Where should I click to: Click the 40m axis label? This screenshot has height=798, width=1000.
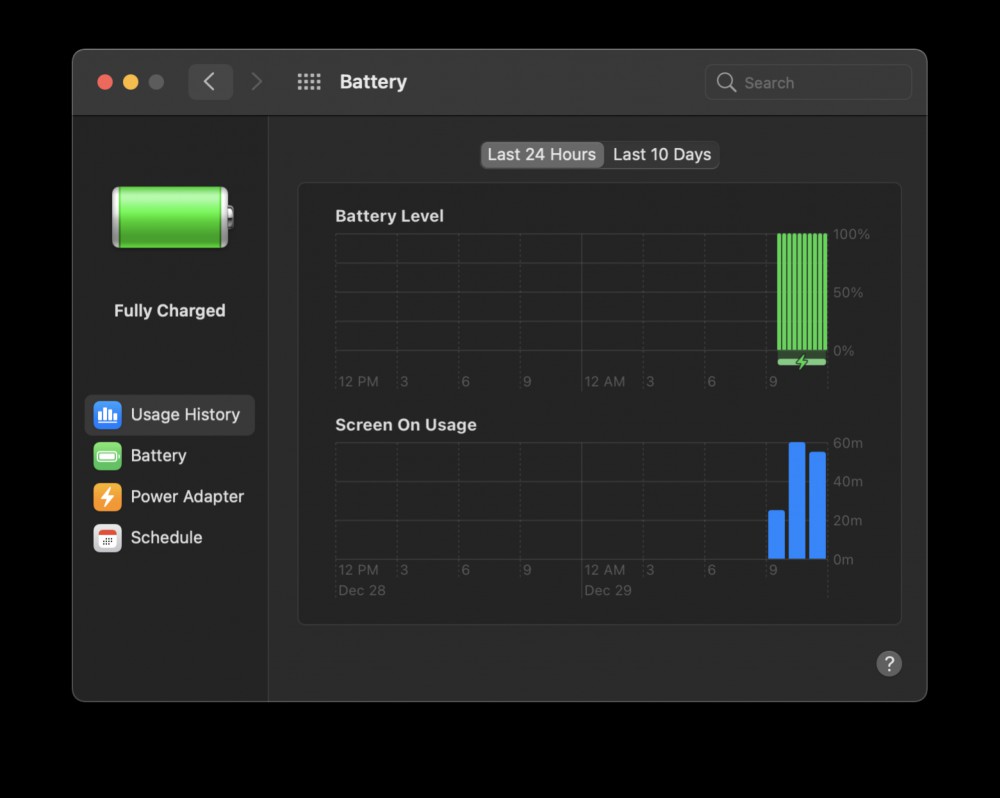[848, 482]
